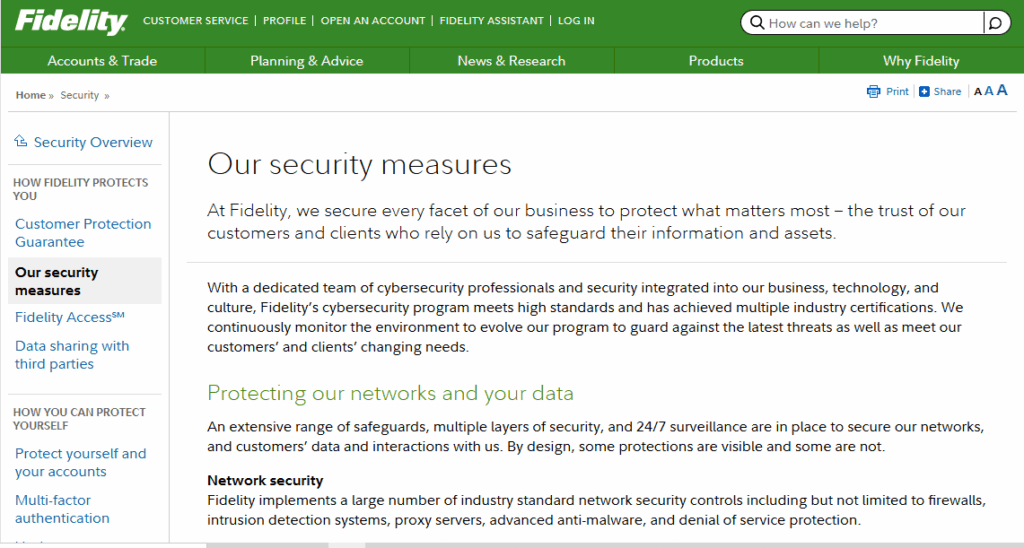1024x548 pixels.
Task: Open Fidelity Assistant
Action: (x=491, y=21)
